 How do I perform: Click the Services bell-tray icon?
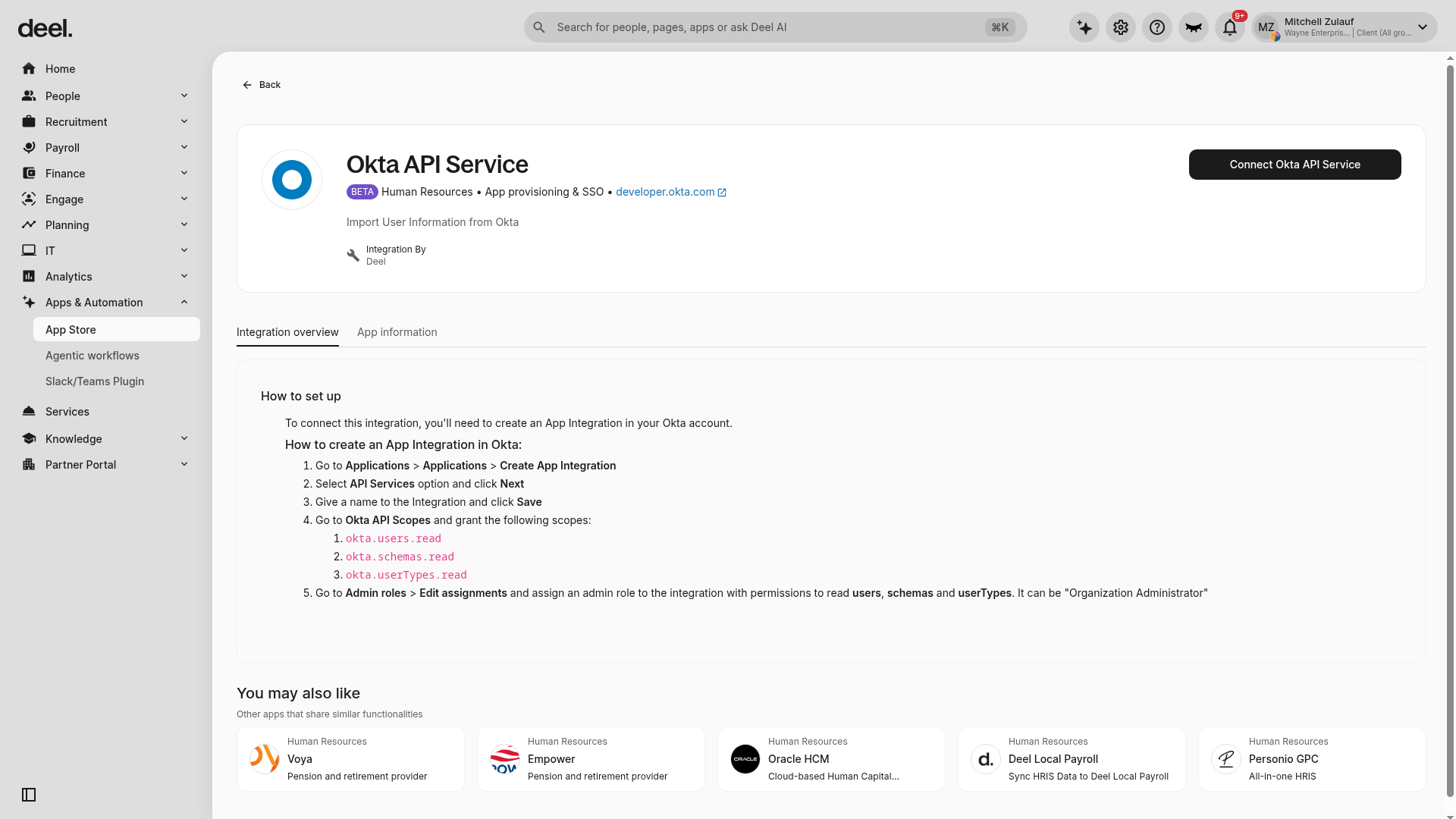(x=29, y=412)
